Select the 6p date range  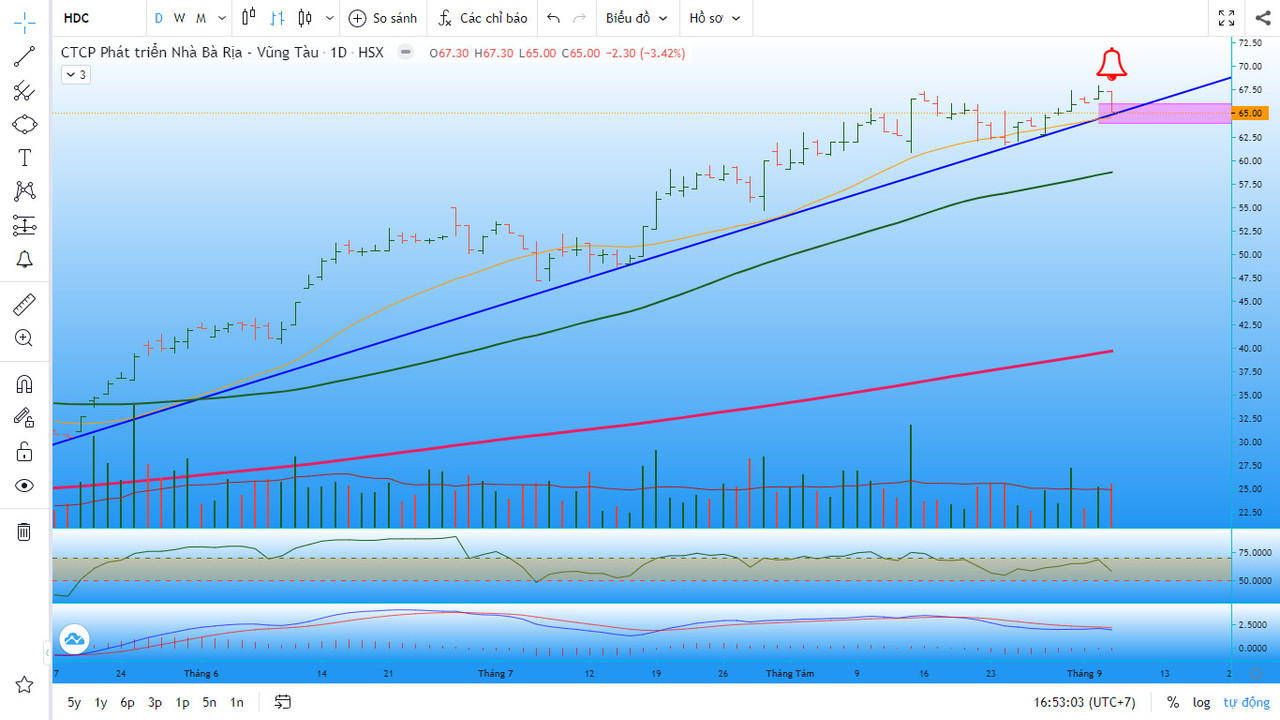(x=128, y=702)
